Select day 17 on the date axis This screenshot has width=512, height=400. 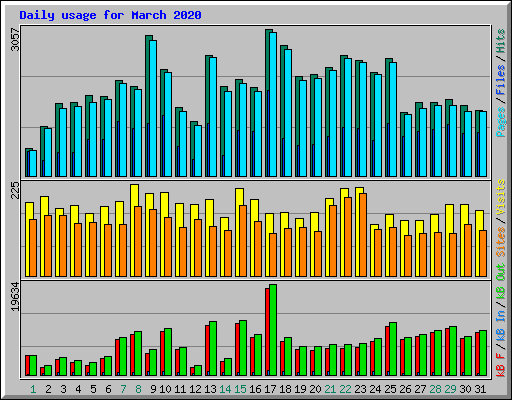pos(270,389)
